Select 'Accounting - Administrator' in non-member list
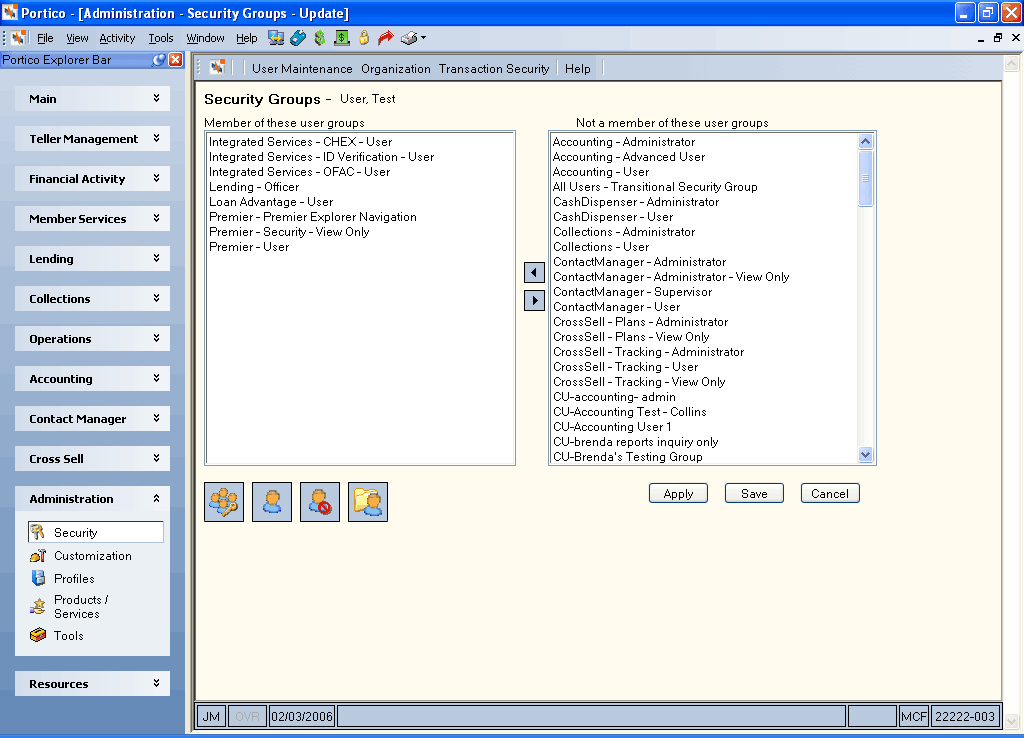Screen dimensions: 1024x738 624,142
